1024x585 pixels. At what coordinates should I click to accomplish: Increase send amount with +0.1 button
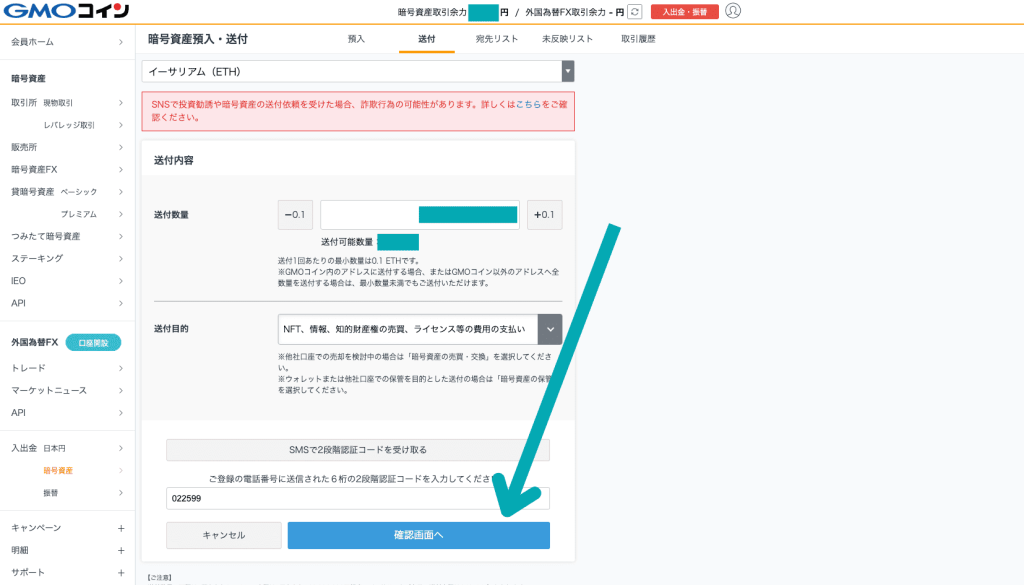click(544, 215)
